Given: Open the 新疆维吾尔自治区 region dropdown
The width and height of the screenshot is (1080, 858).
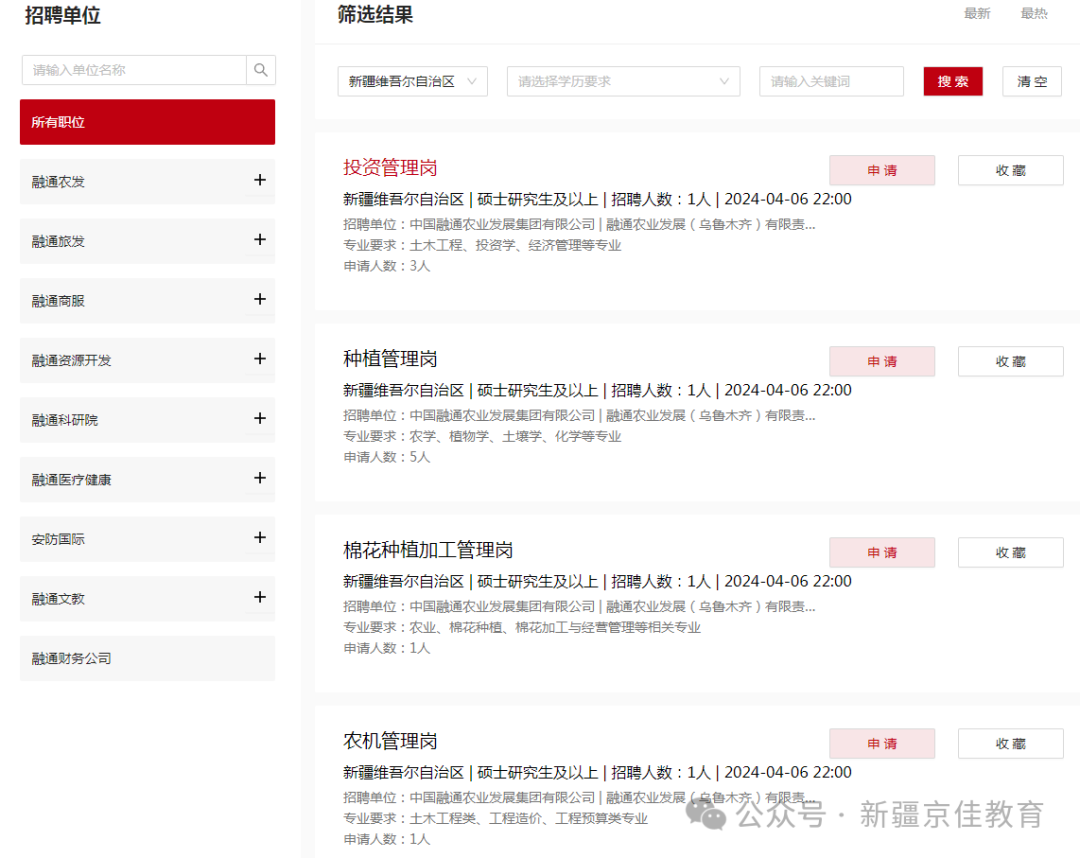Looking at the screenshot, I should tap(413, 81).
